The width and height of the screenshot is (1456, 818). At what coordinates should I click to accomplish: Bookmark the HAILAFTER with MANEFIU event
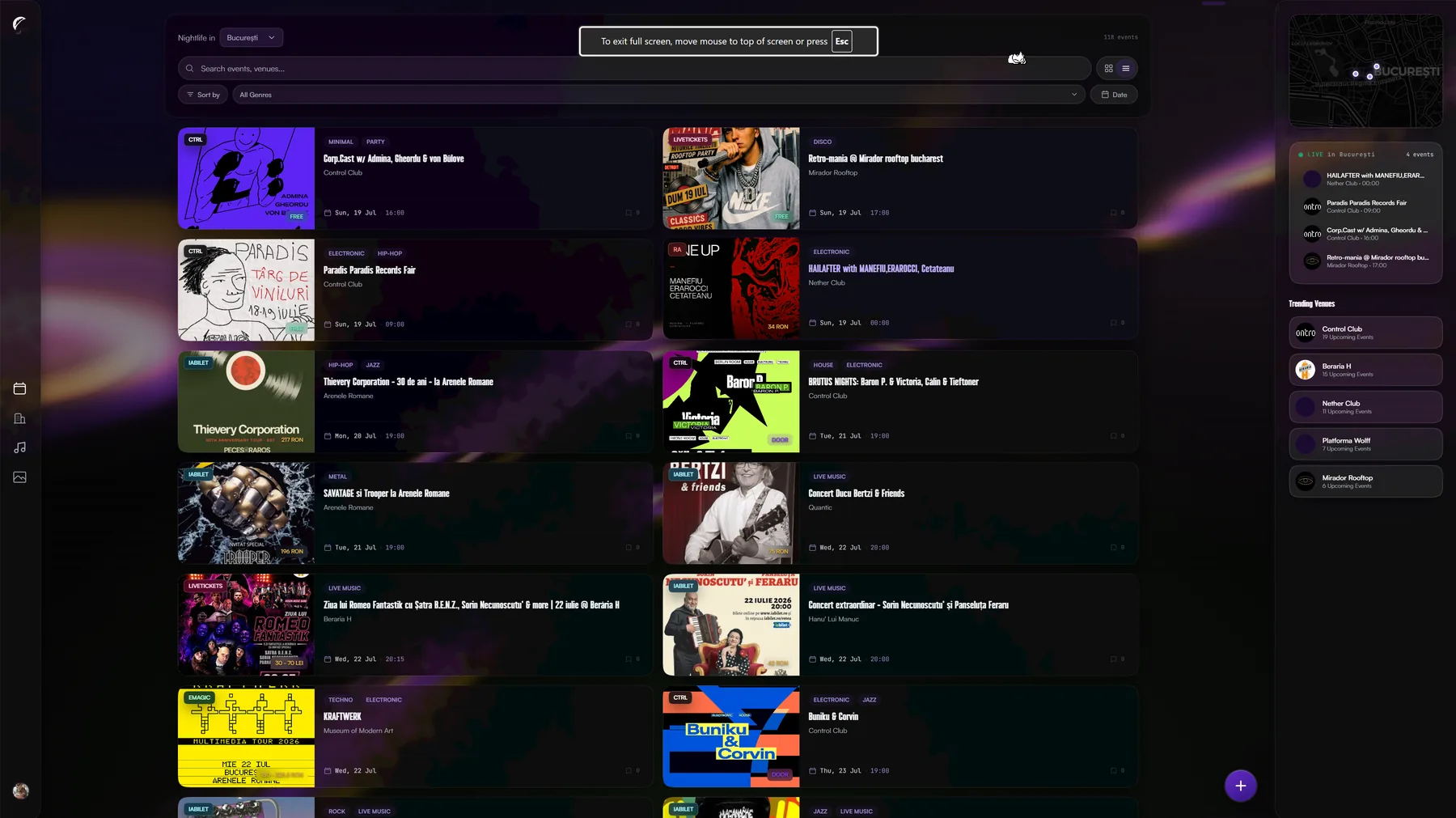coord(1117,323)
